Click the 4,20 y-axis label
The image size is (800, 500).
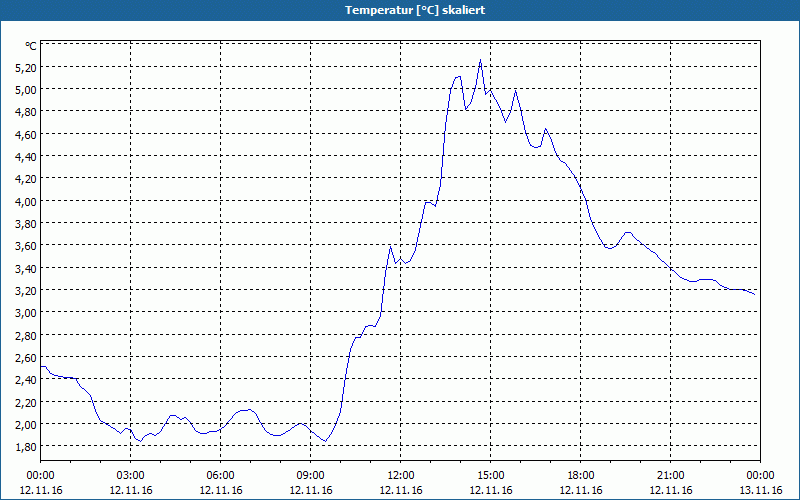27,180
